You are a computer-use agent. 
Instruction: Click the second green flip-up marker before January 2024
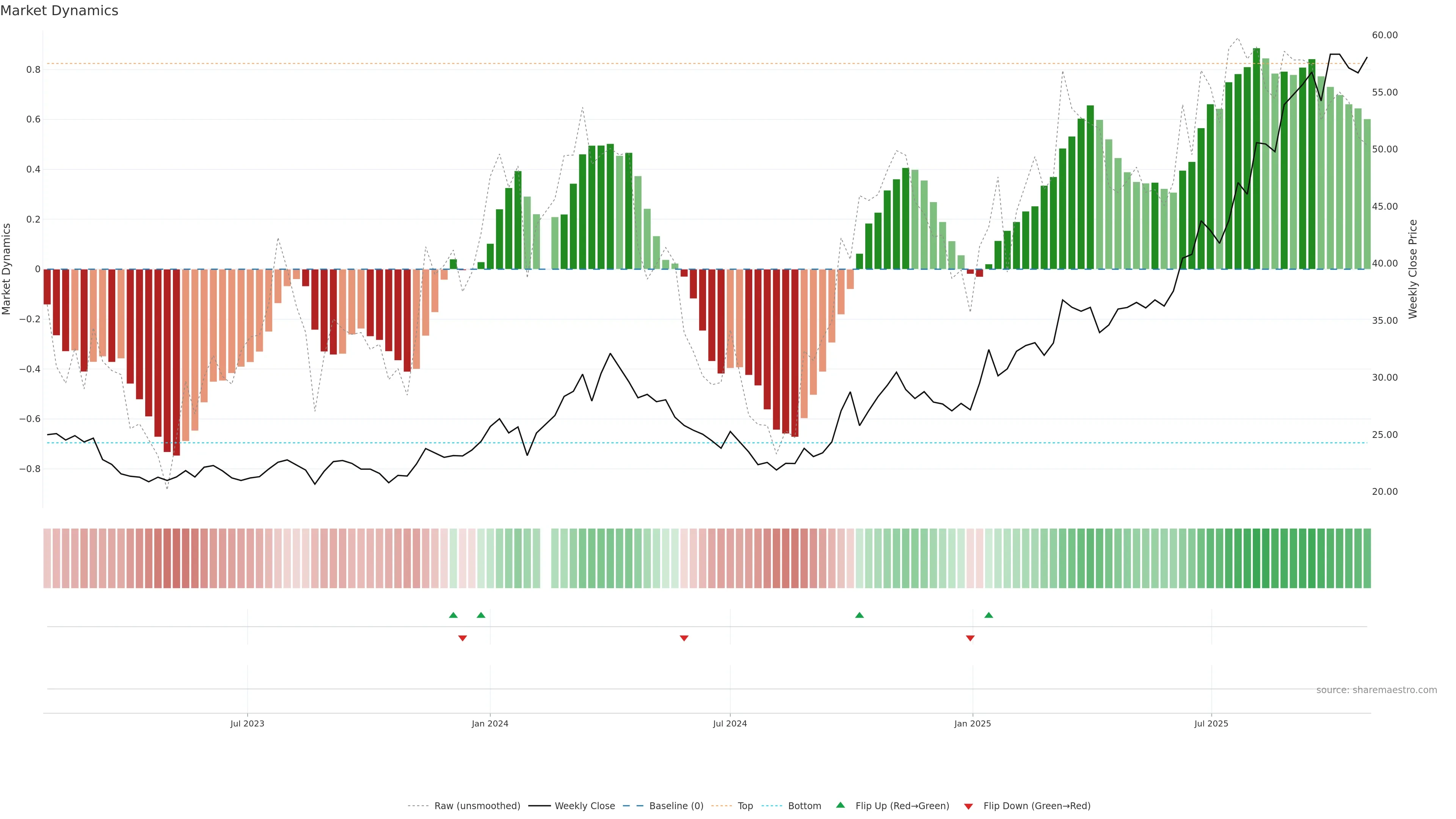(x=480, y=615)
